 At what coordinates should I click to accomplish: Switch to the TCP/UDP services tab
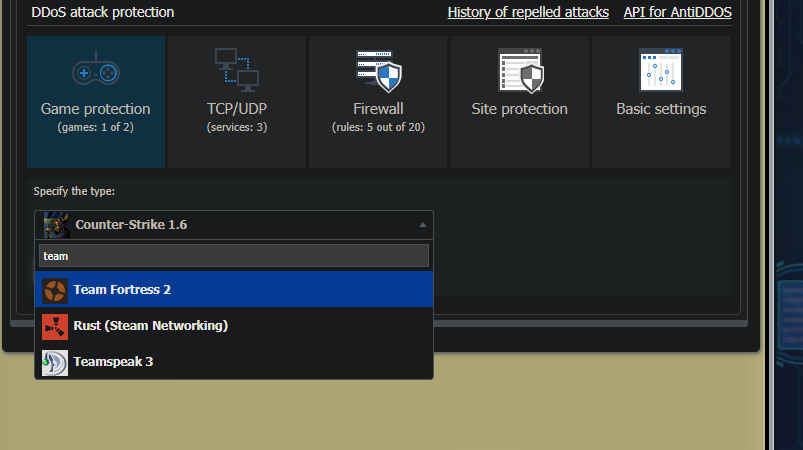coord(237,102)
